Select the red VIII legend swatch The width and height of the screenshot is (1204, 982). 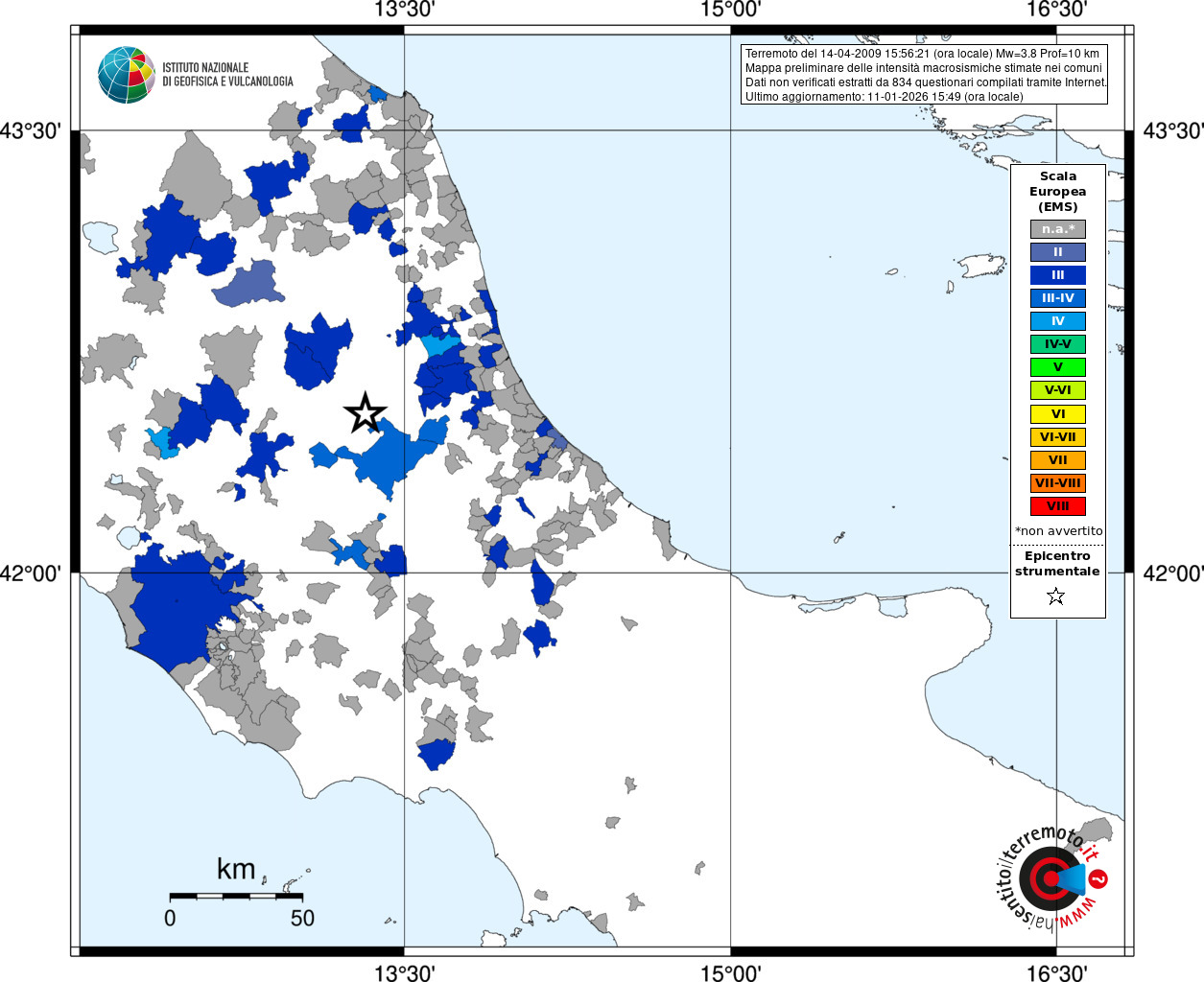click(1058, 506)
